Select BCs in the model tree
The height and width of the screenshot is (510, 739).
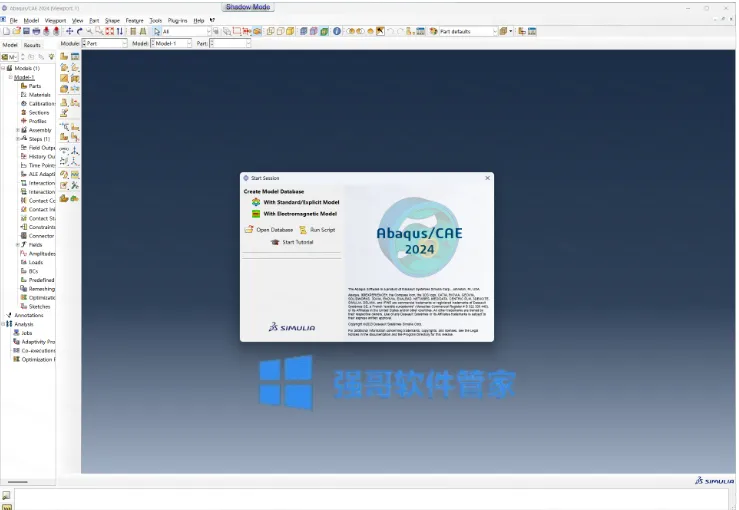pos(33,271)
